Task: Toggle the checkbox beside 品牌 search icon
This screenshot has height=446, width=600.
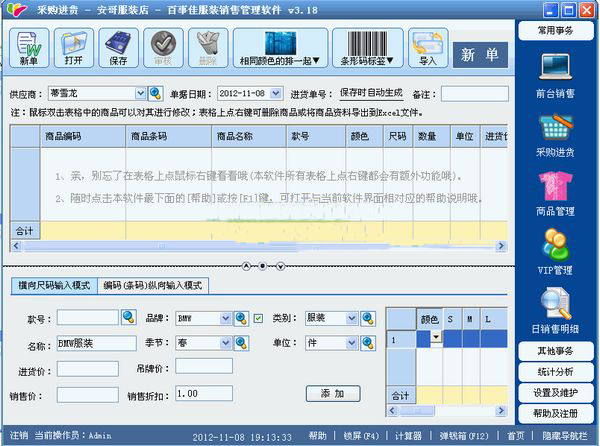Action: coord(258,318)
